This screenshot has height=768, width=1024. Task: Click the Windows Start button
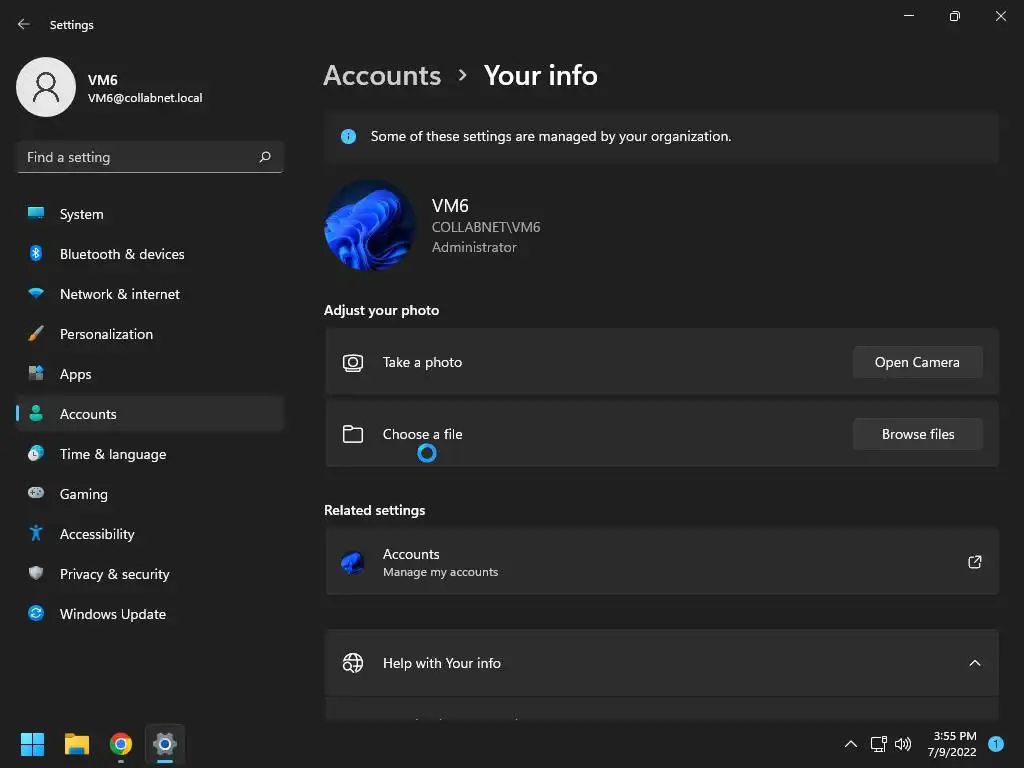[33, 744]
